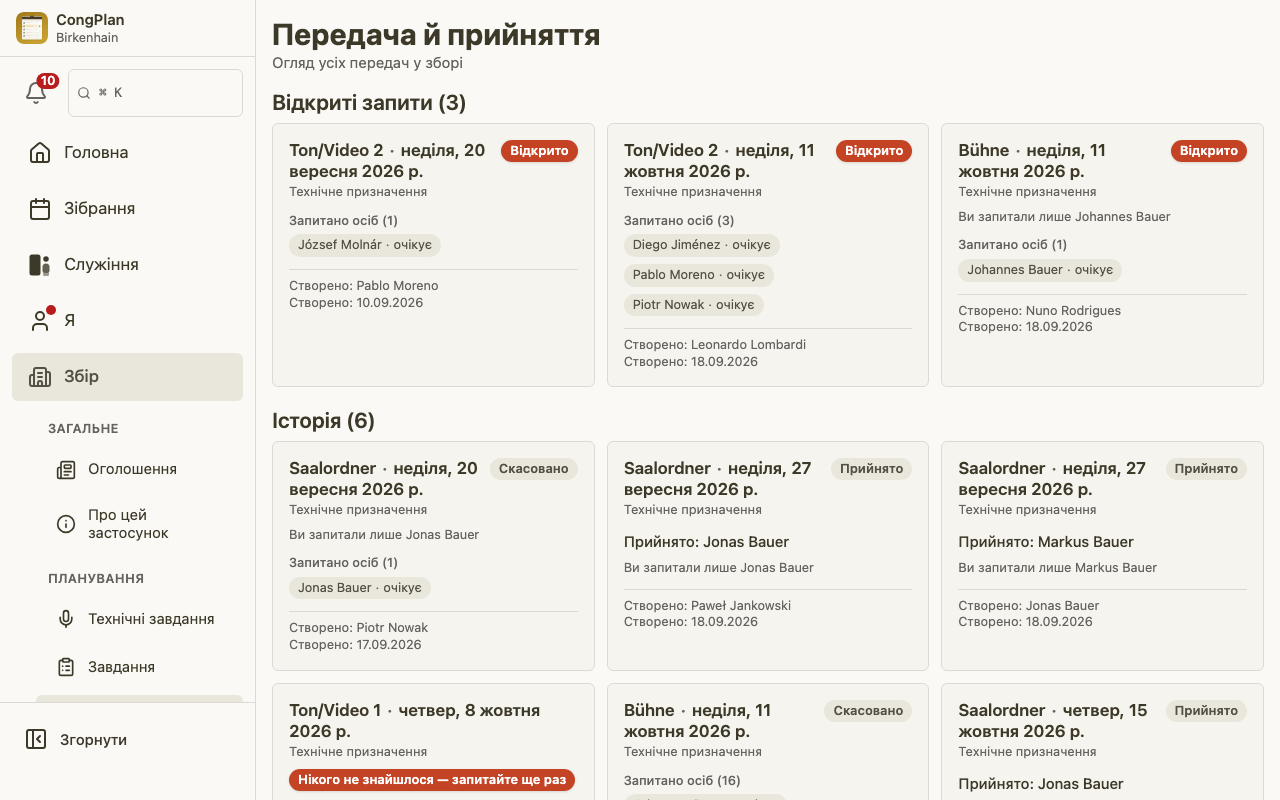This screenshot has width=1280, height=800.
Task: Focus the search field in sidebar
Action: coord(155,93)
